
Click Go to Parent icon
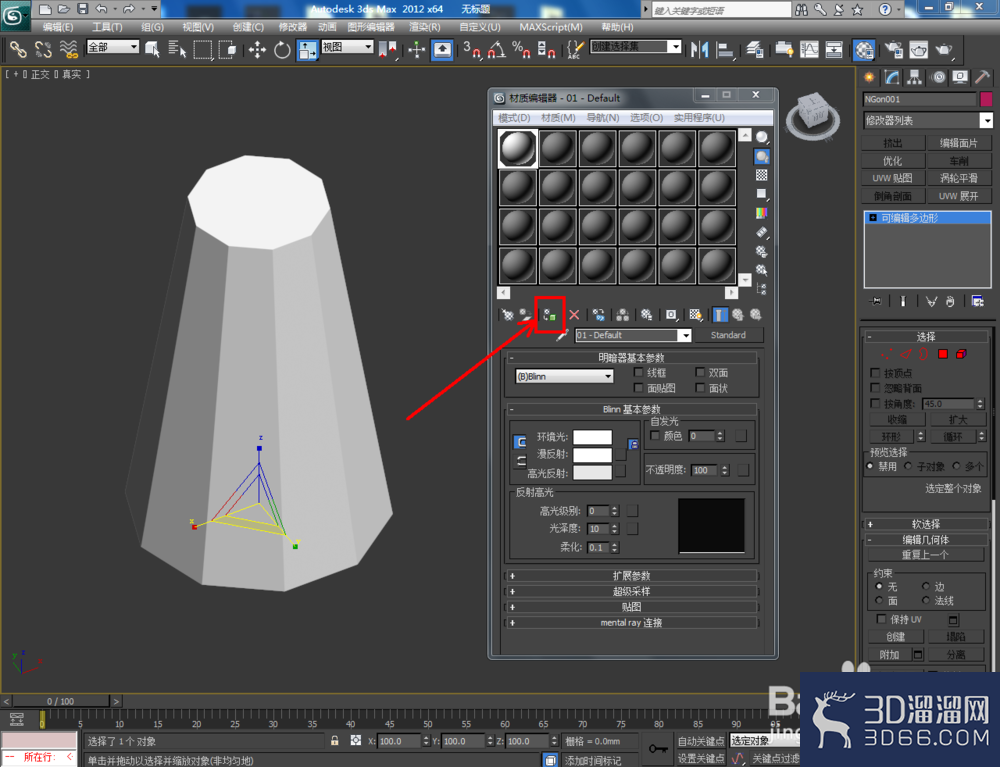pyautogui.click(x=738, y=315)
